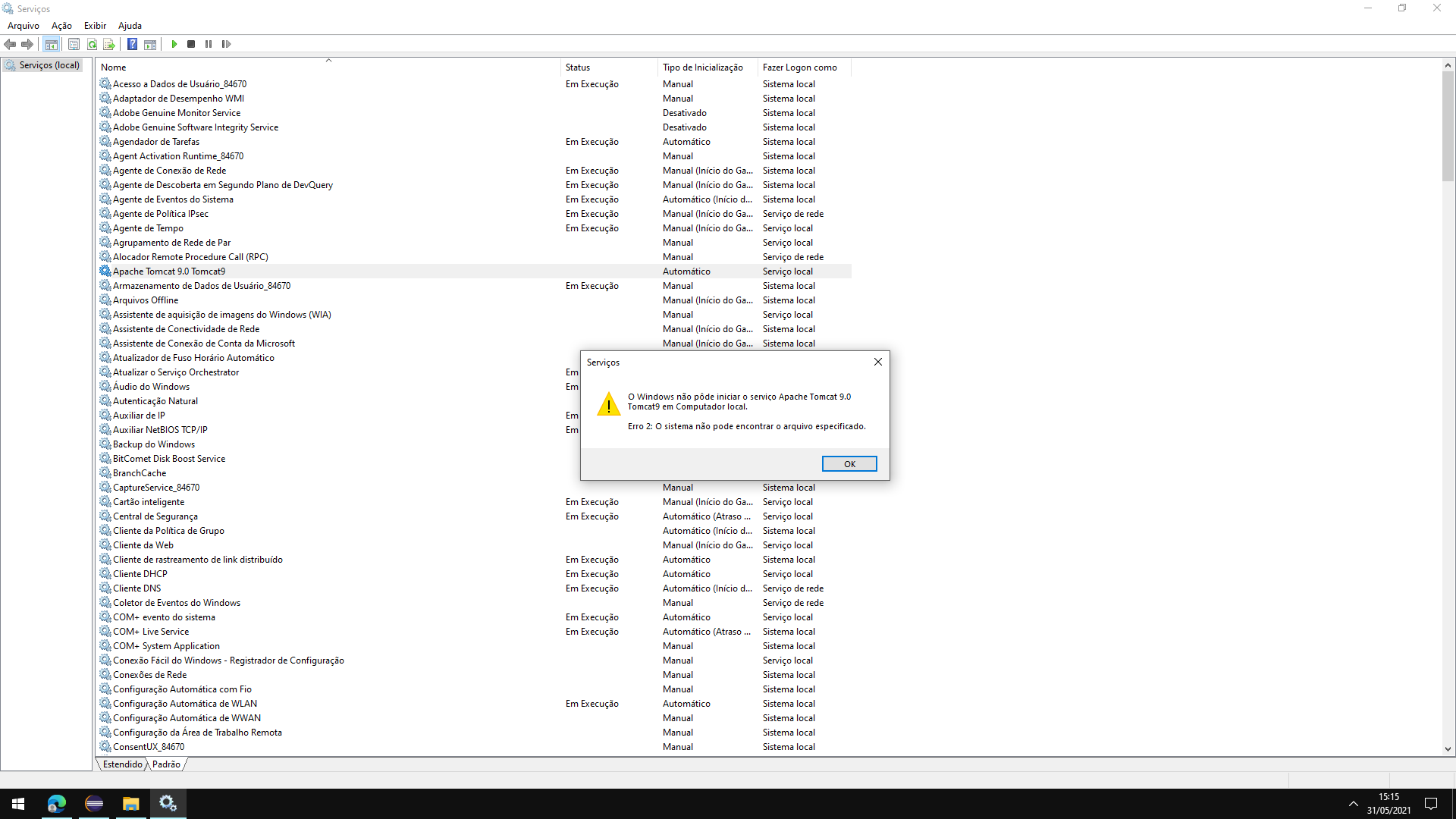Select ConsentUX_84670 service row
The image size is (1456, 819).
tap(474, 747)
